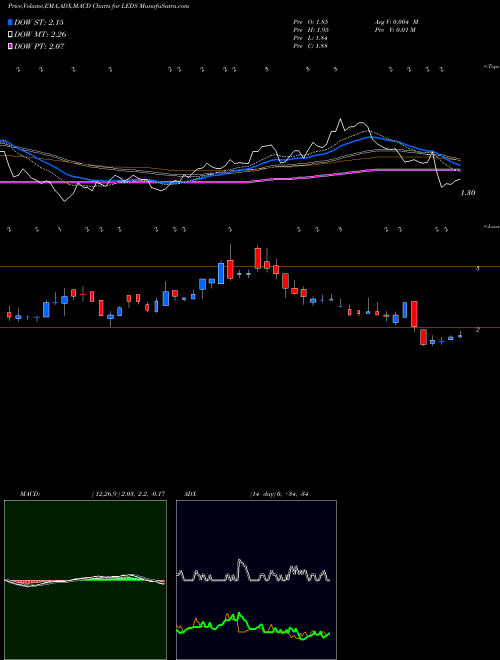Click the large red candle breaking below level 2
The height and width of the screenshot is (660, 500).
(x=414, y=314)
